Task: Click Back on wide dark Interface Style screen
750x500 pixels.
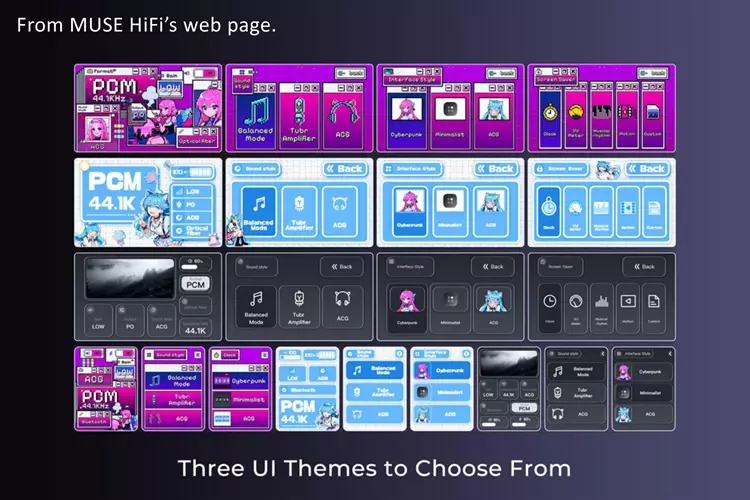Action: pyautogui.click(x=493, y=267)
